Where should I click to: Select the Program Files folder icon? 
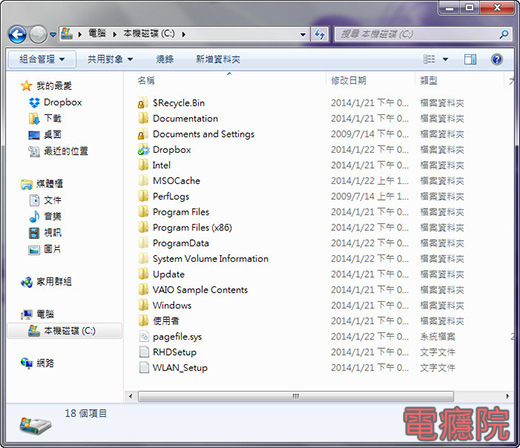click(x=143, y=212)
